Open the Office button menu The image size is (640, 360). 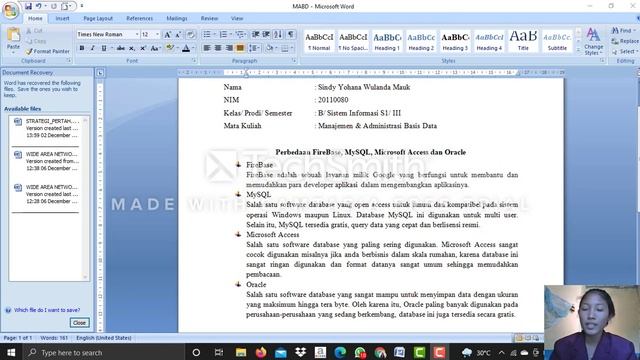click(10, 10)
